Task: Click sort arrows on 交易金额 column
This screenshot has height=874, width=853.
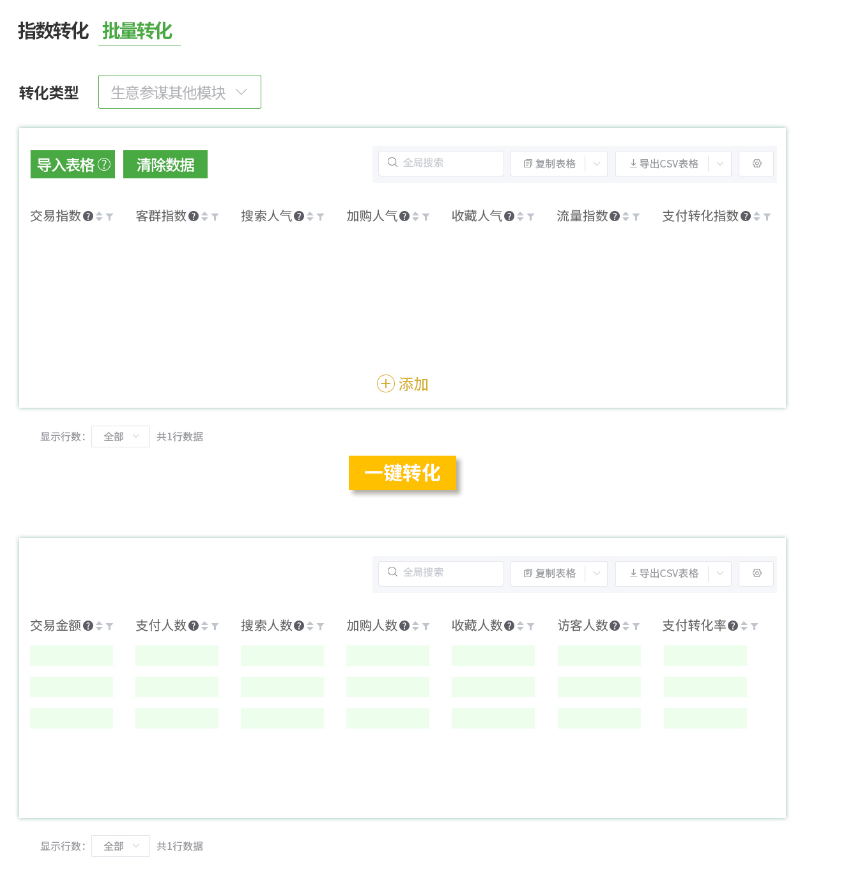Action: coord(99,626)
